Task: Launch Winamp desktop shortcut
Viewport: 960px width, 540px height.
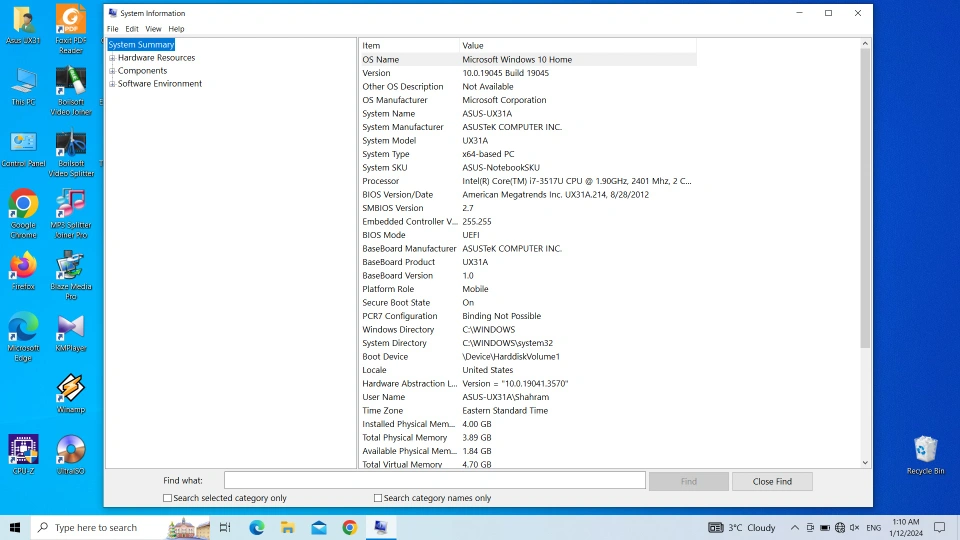Action: (x=71, y=394)
